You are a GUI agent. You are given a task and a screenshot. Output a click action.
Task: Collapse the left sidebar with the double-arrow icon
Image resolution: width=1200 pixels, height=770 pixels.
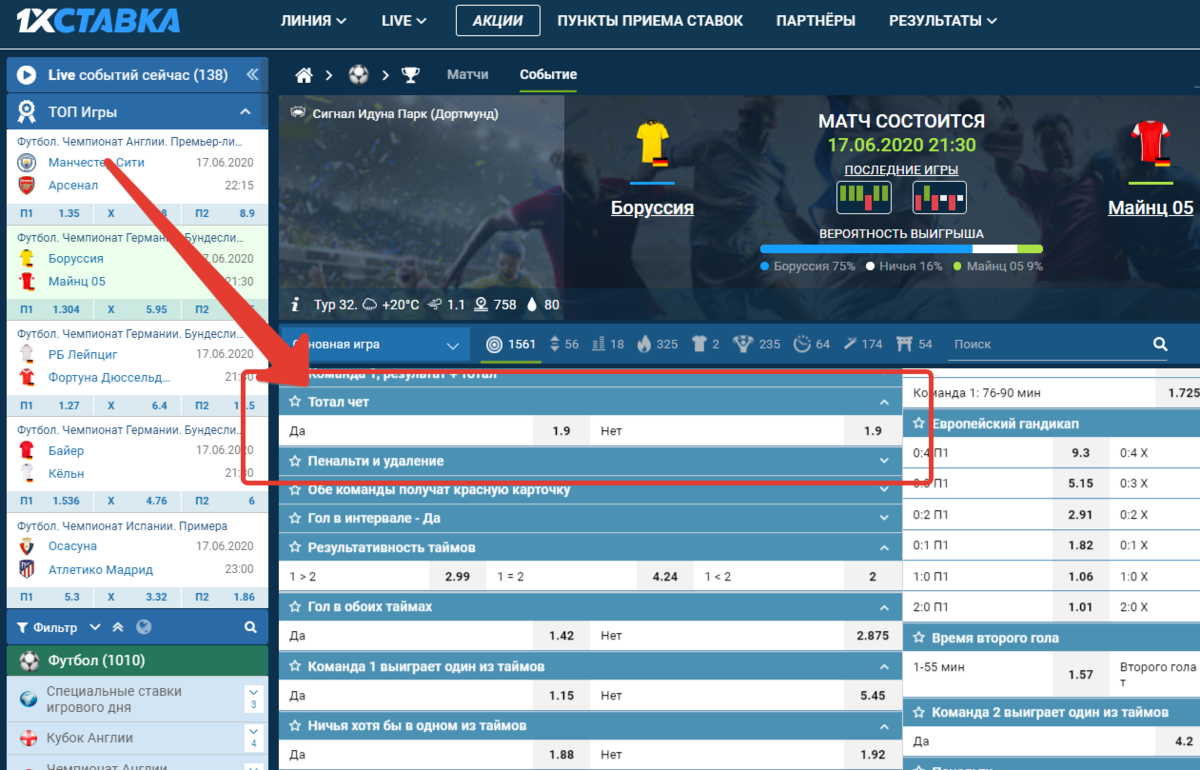pyautogui.click(x=252, y=75)
